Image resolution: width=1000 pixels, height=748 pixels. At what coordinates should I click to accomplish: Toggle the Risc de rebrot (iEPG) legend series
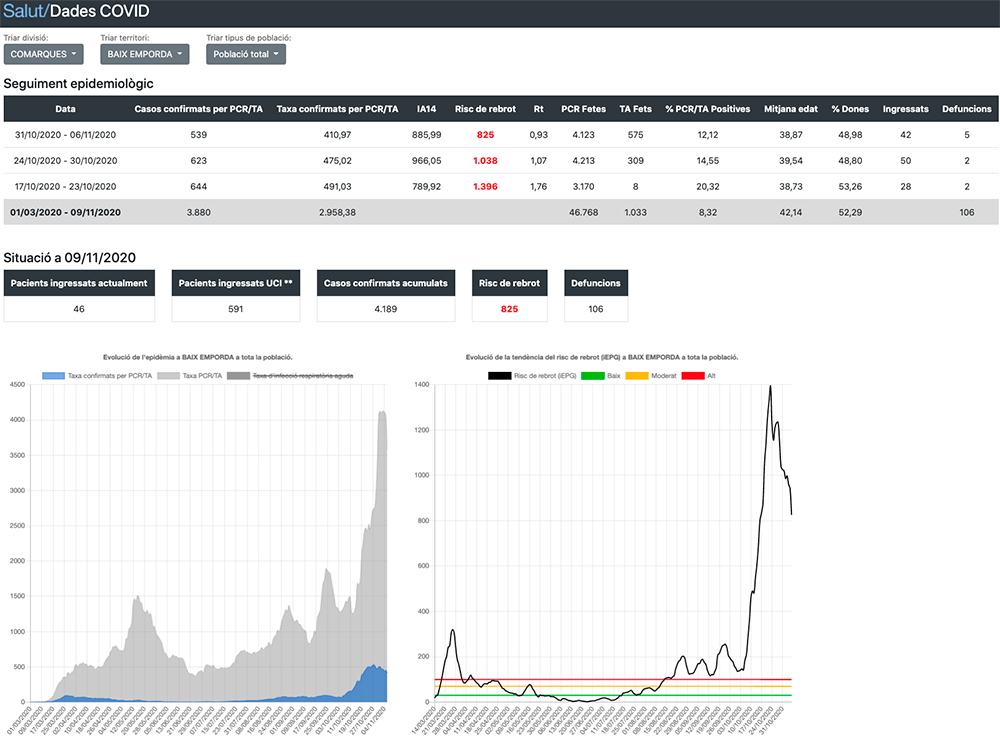[x=532, y=376]
